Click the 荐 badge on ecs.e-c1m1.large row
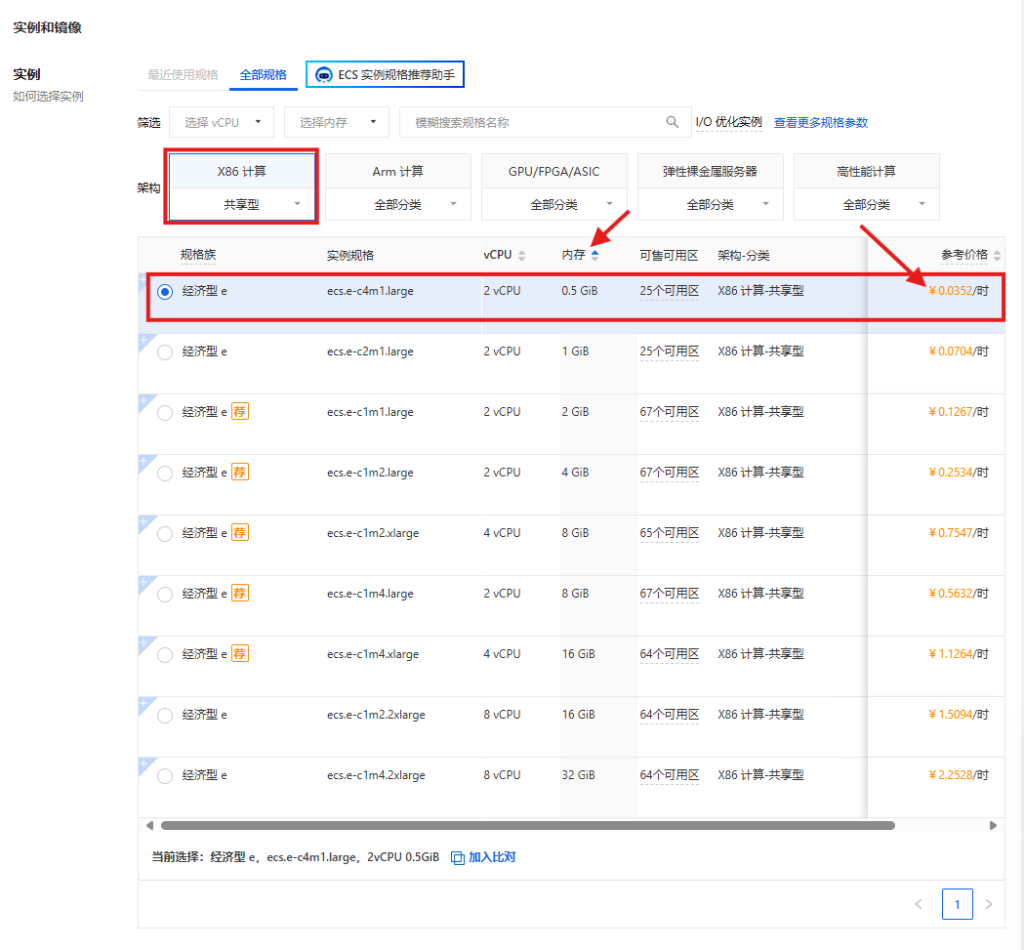 240,412
